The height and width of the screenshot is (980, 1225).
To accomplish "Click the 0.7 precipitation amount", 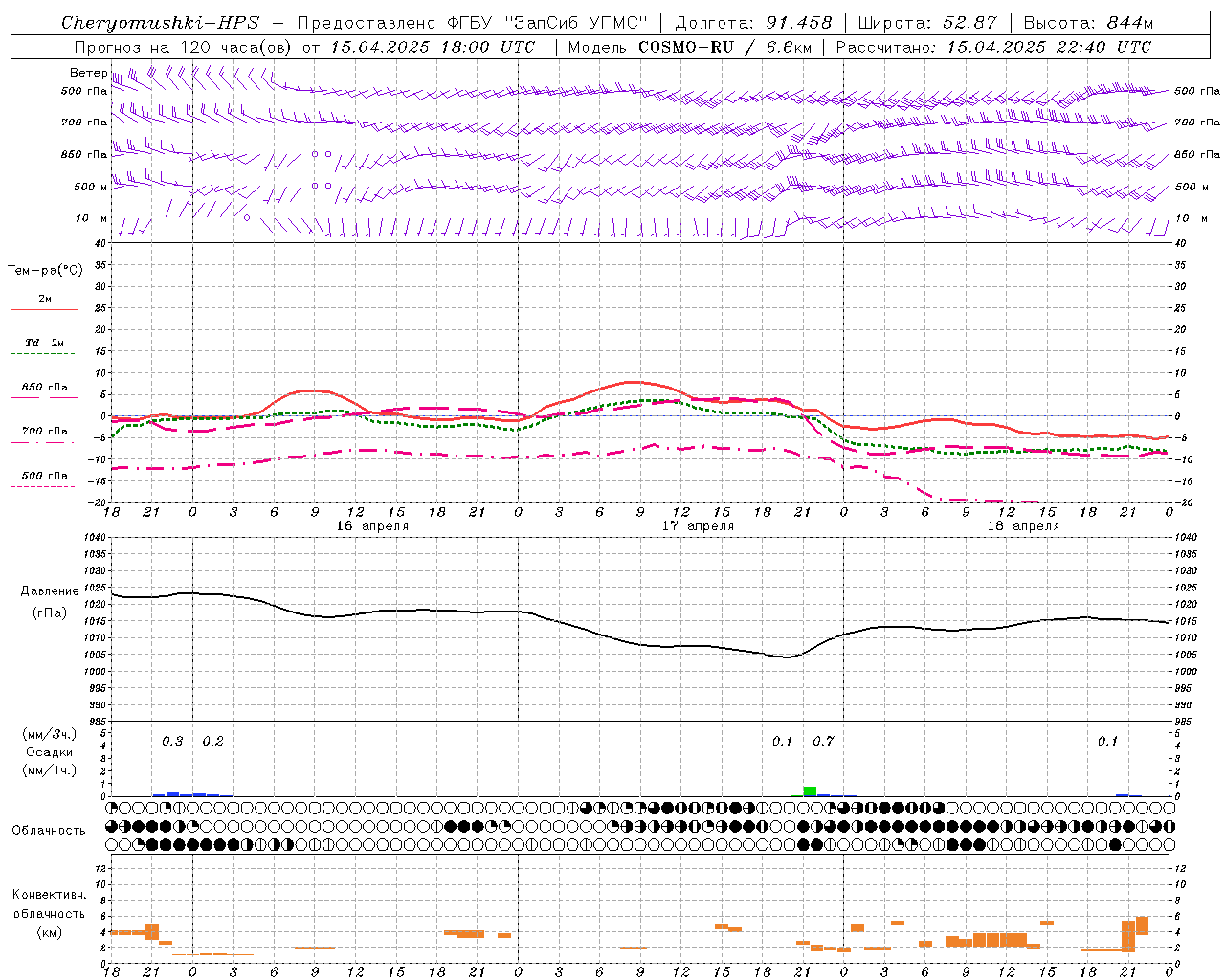I will (823, 742).
